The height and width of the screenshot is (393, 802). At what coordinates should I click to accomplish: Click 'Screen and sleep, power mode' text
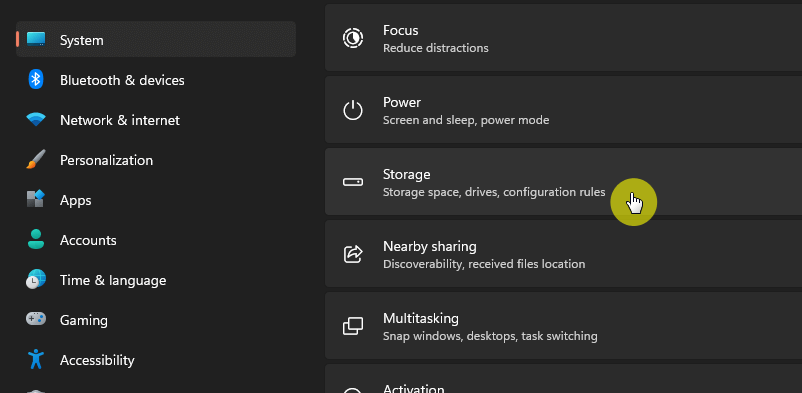coord(466,120)
